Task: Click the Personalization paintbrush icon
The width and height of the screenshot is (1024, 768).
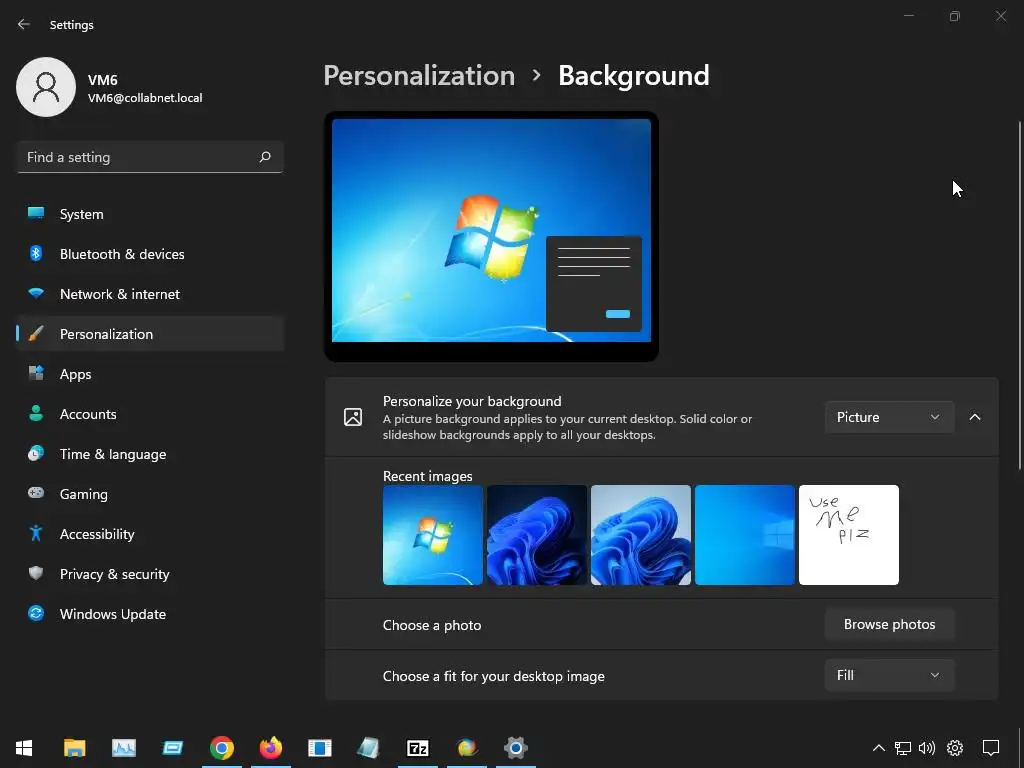Action: 36,334
